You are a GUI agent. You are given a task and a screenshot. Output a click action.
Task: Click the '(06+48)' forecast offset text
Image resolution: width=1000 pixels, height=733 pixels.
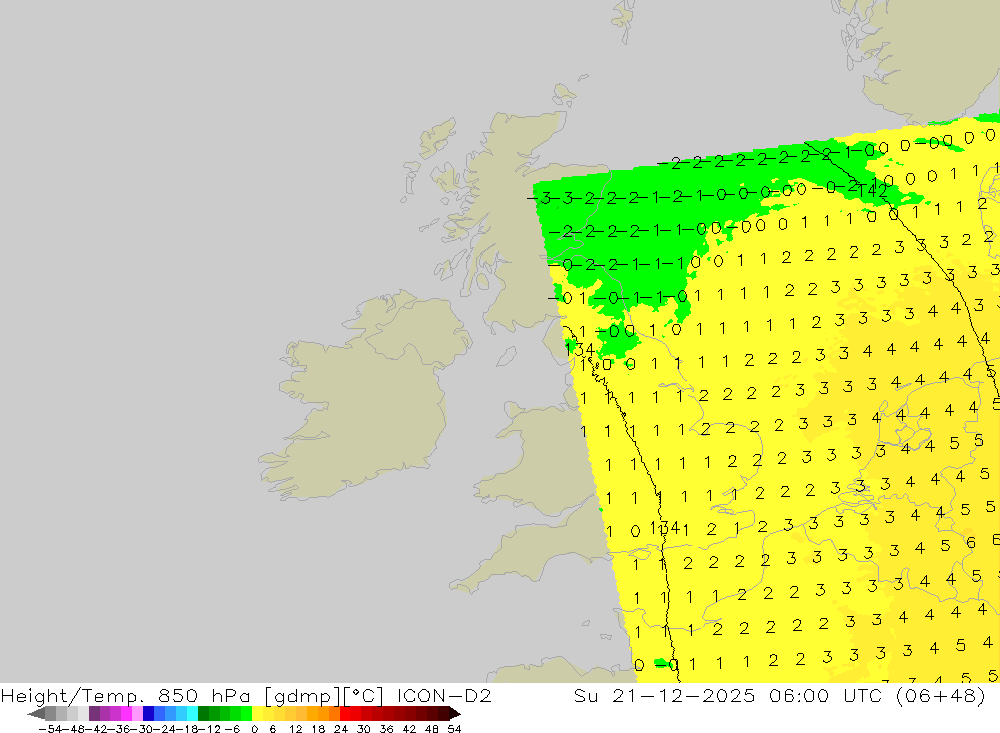point(941,695)
